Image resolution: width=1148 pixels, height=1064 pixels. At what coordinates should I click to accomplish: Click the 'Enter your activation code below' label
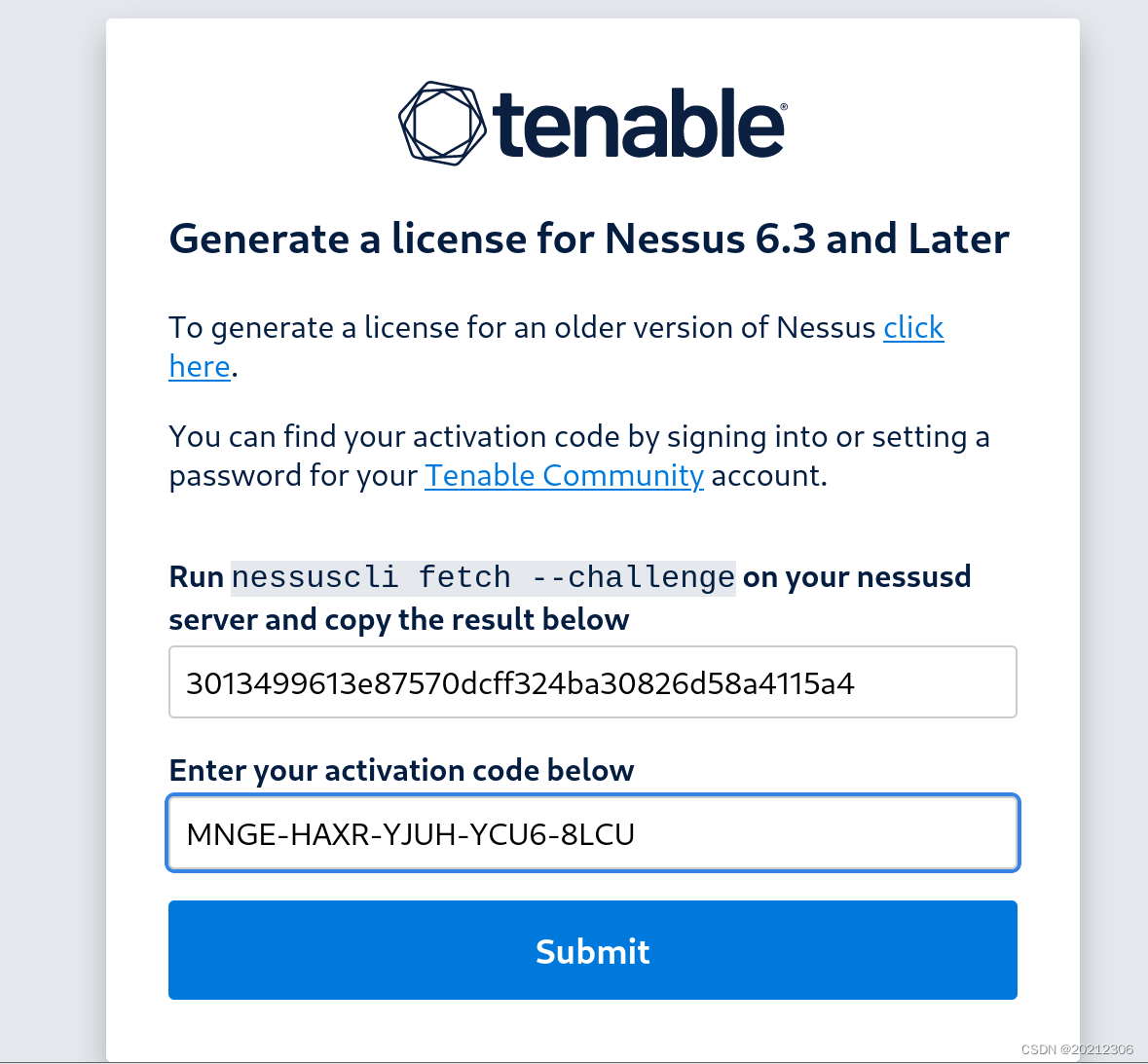pyautogui.click(x=401, y=771)
